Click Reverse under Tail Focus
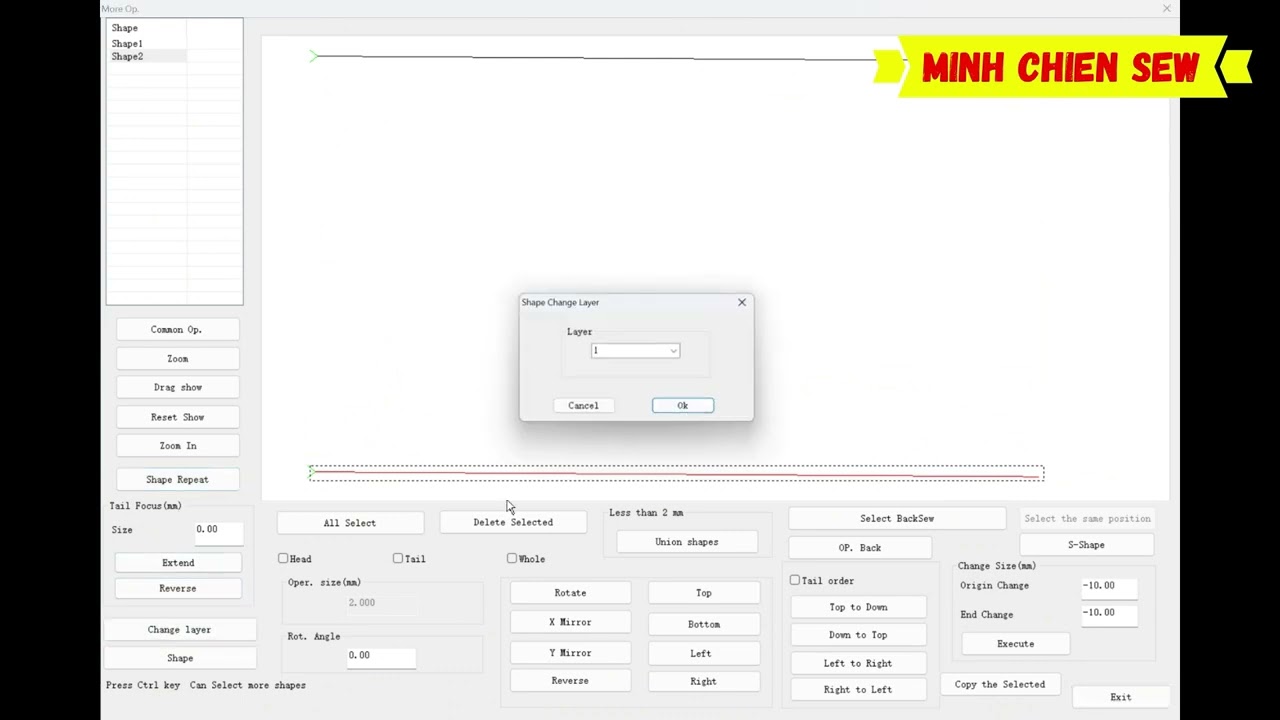The image size is (1280, 720). 178,588
